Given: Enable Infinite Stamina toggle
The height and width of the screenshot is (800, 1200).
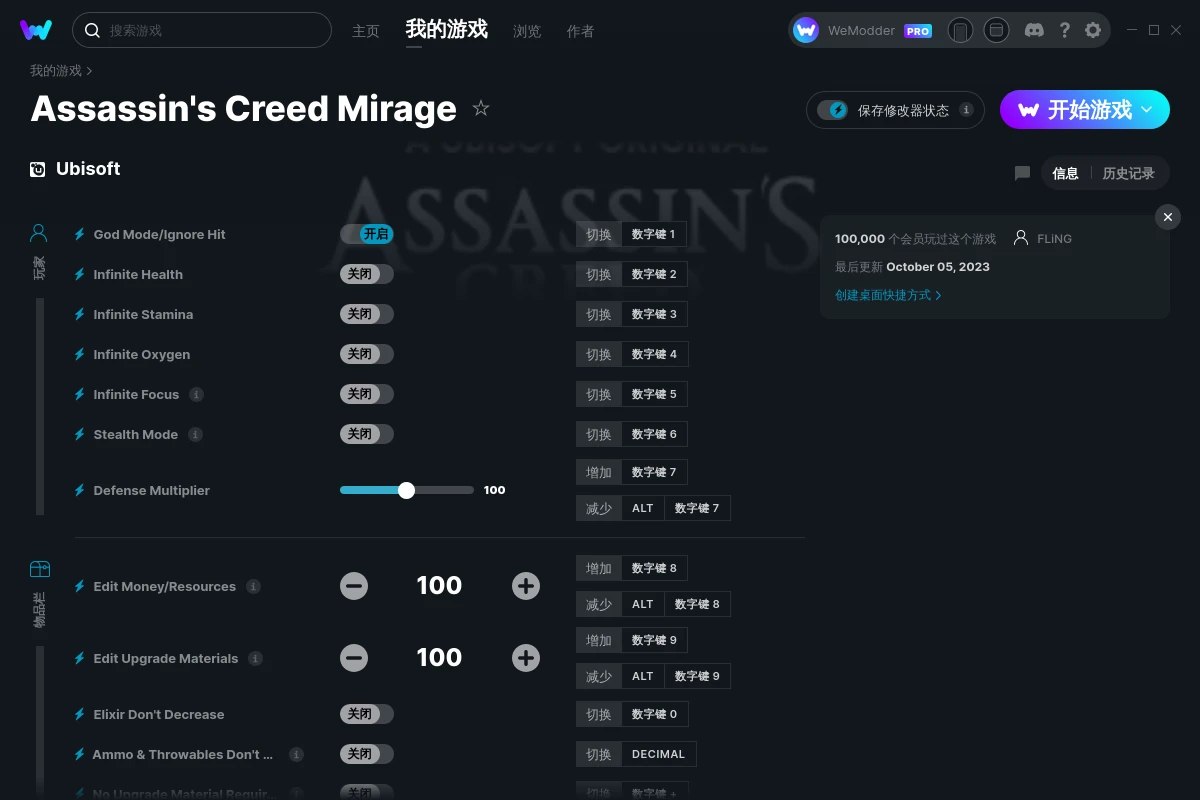Looking at the screenshot, I should pos(367,314).
